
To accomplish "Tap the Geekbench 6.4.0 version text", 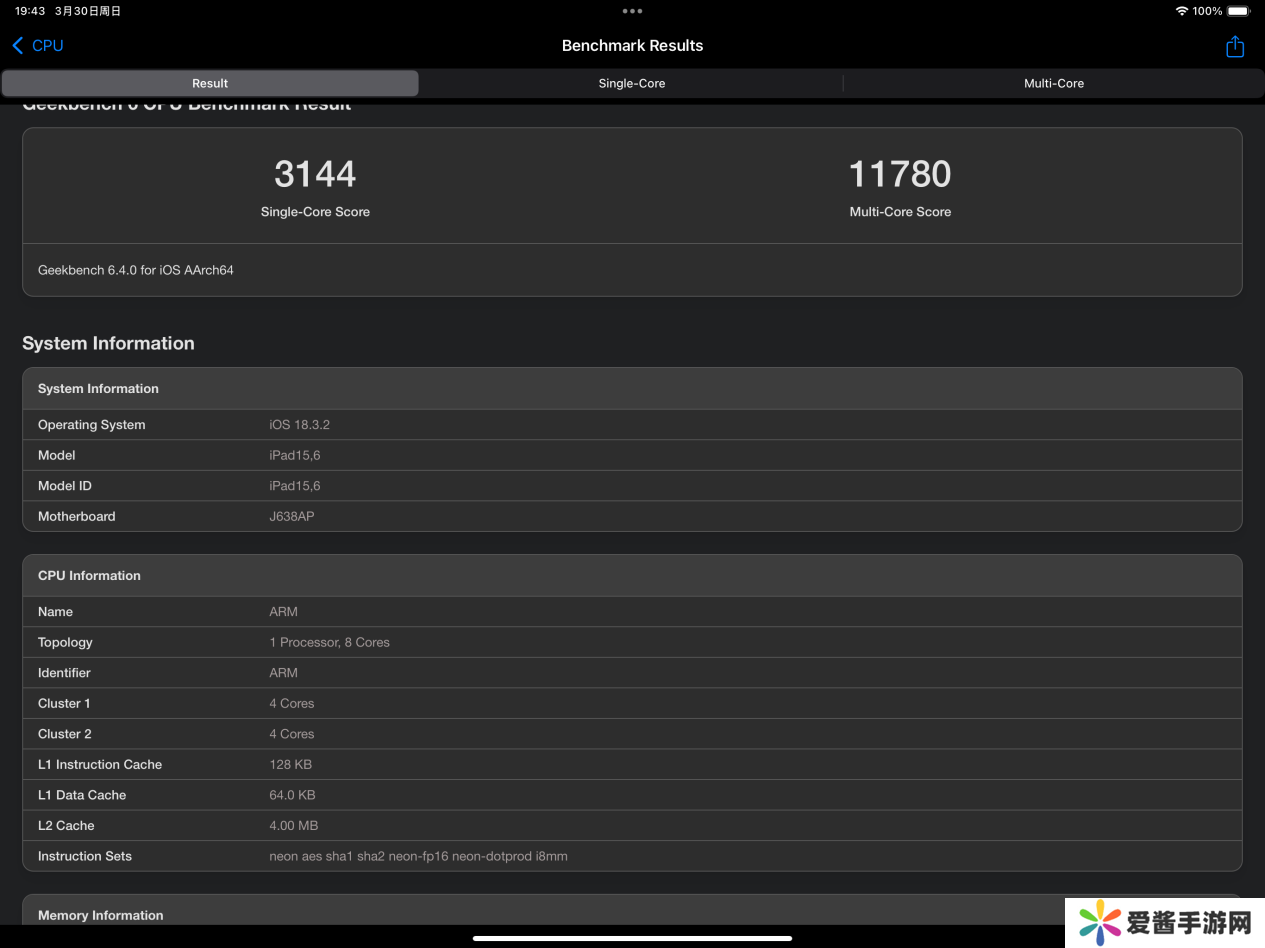I will [x=136, y=270].
